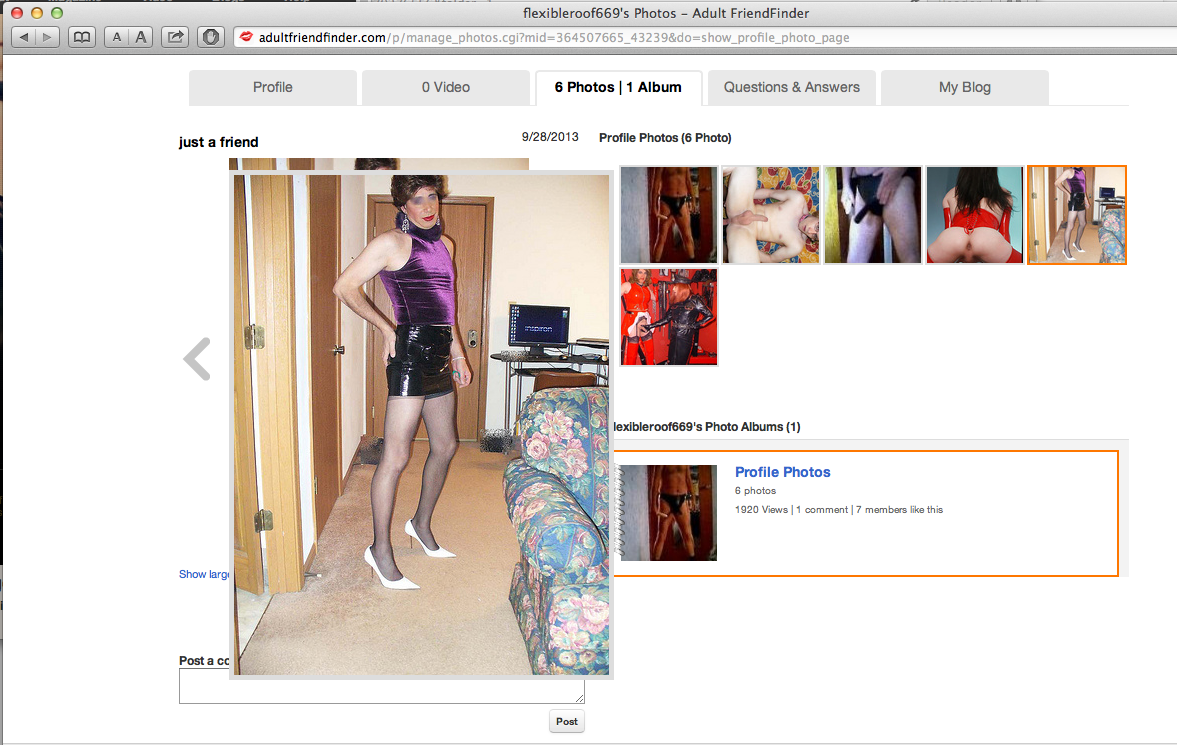This screenshot has height=745, width=1177.
Task: Select the 6 Photos | 1 Album tab
Action: point(618,87)
